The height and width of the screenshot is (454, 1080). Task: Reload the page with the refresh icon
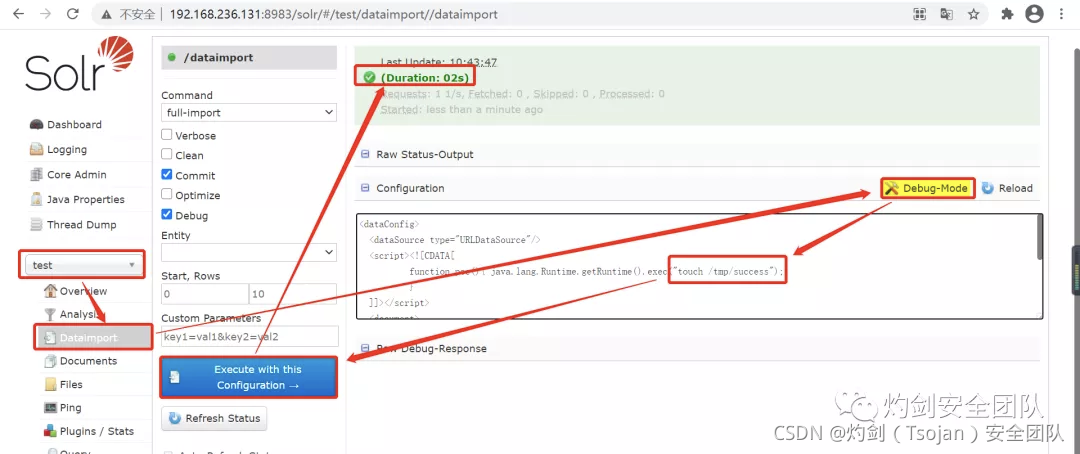(x=74, y=14)
